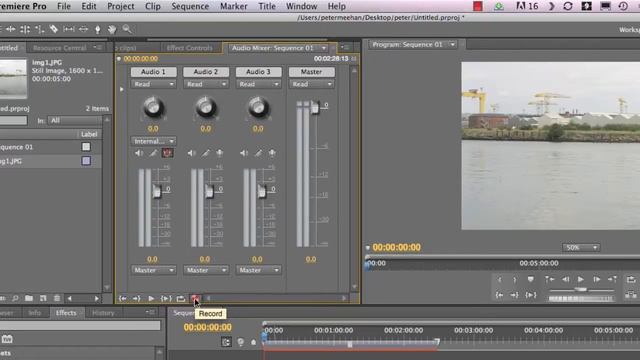Open Audio 1 output Master dropdown
640x360 pixels.
(x=153, y=270)
